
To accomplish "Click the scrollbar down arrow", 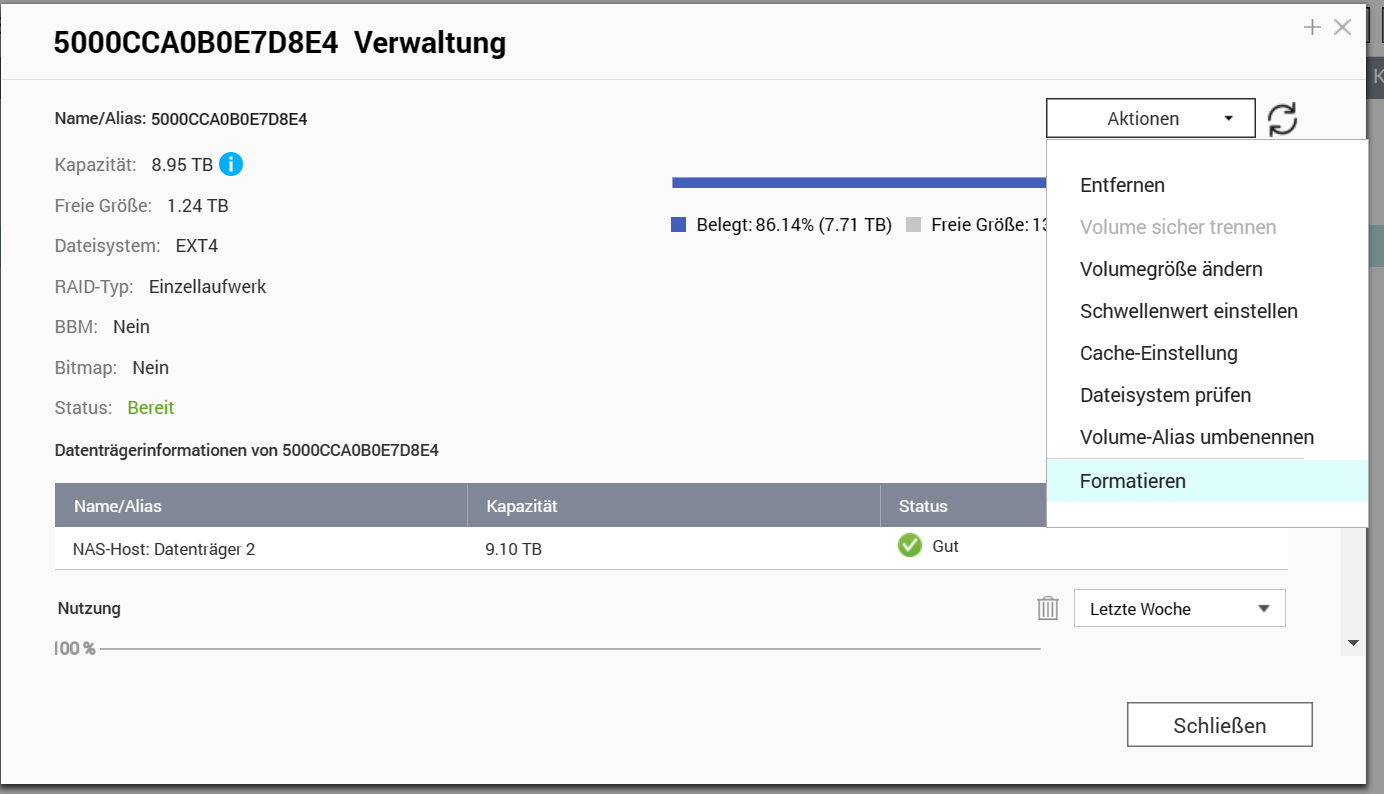I will (1353, 643).
